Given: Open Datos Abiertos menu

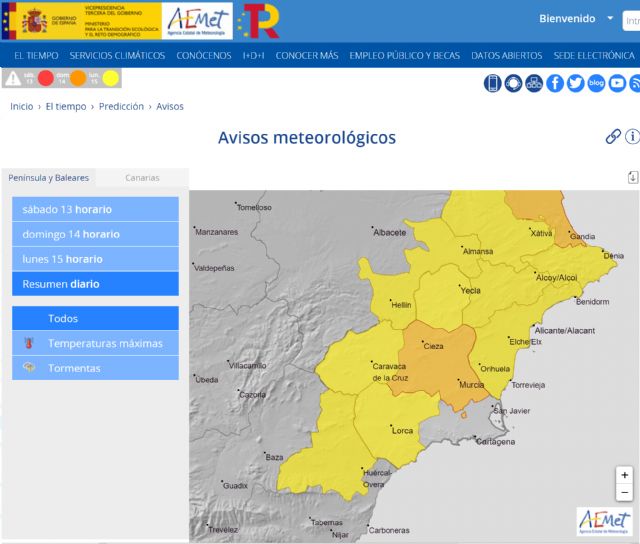Looking at the screenshot, I should click(x=507, y=56).
